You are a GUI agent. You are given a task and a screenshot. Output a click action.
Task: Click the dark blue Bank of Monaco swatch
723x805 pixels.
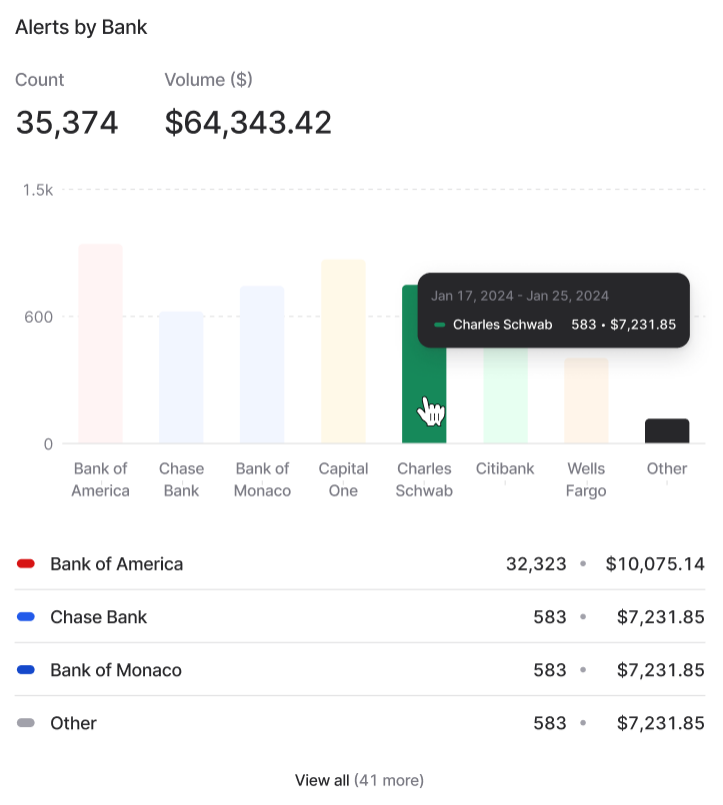tap(27, 670)
